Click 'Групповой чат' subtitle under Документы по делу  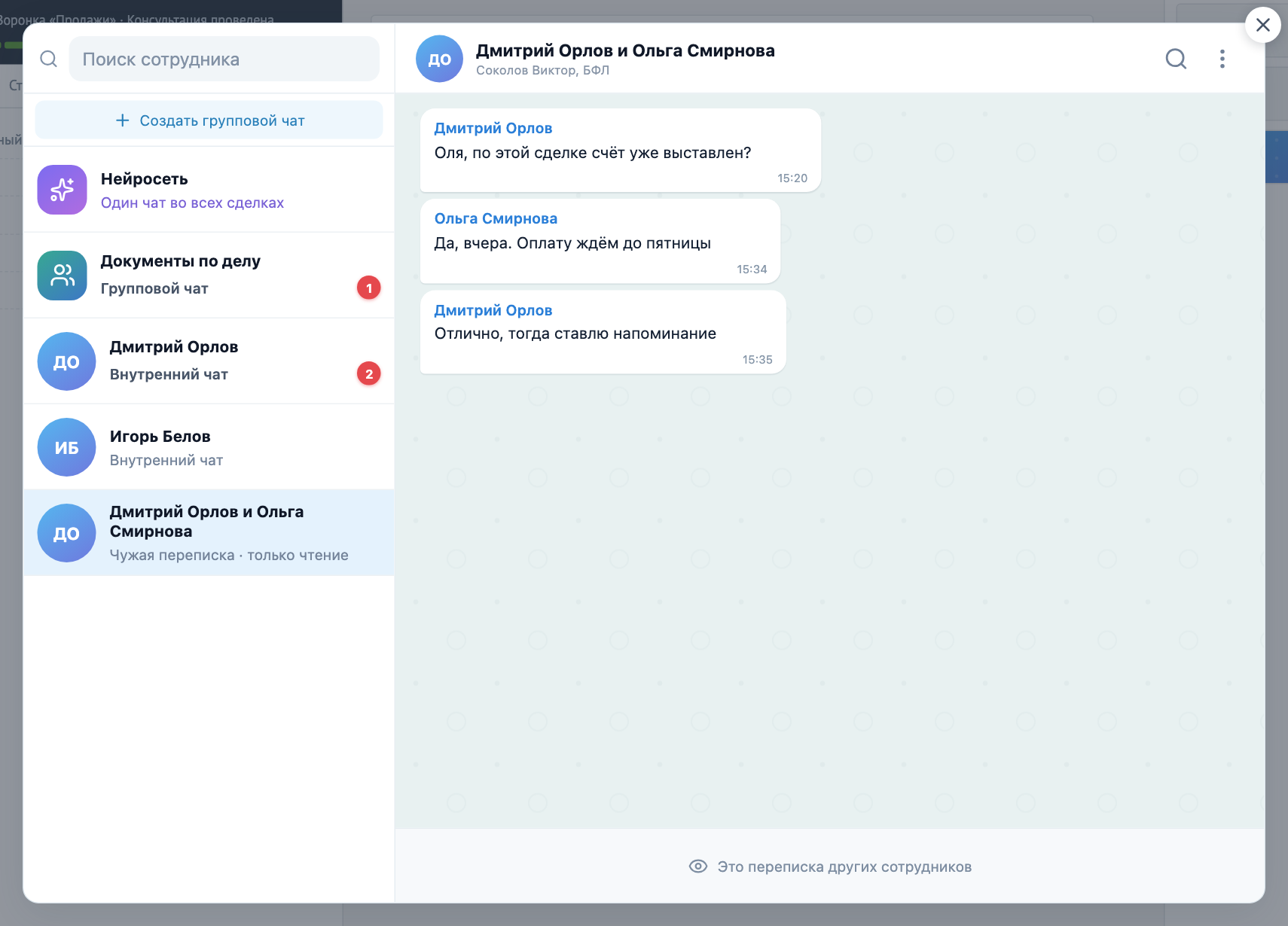coord(154,288)
